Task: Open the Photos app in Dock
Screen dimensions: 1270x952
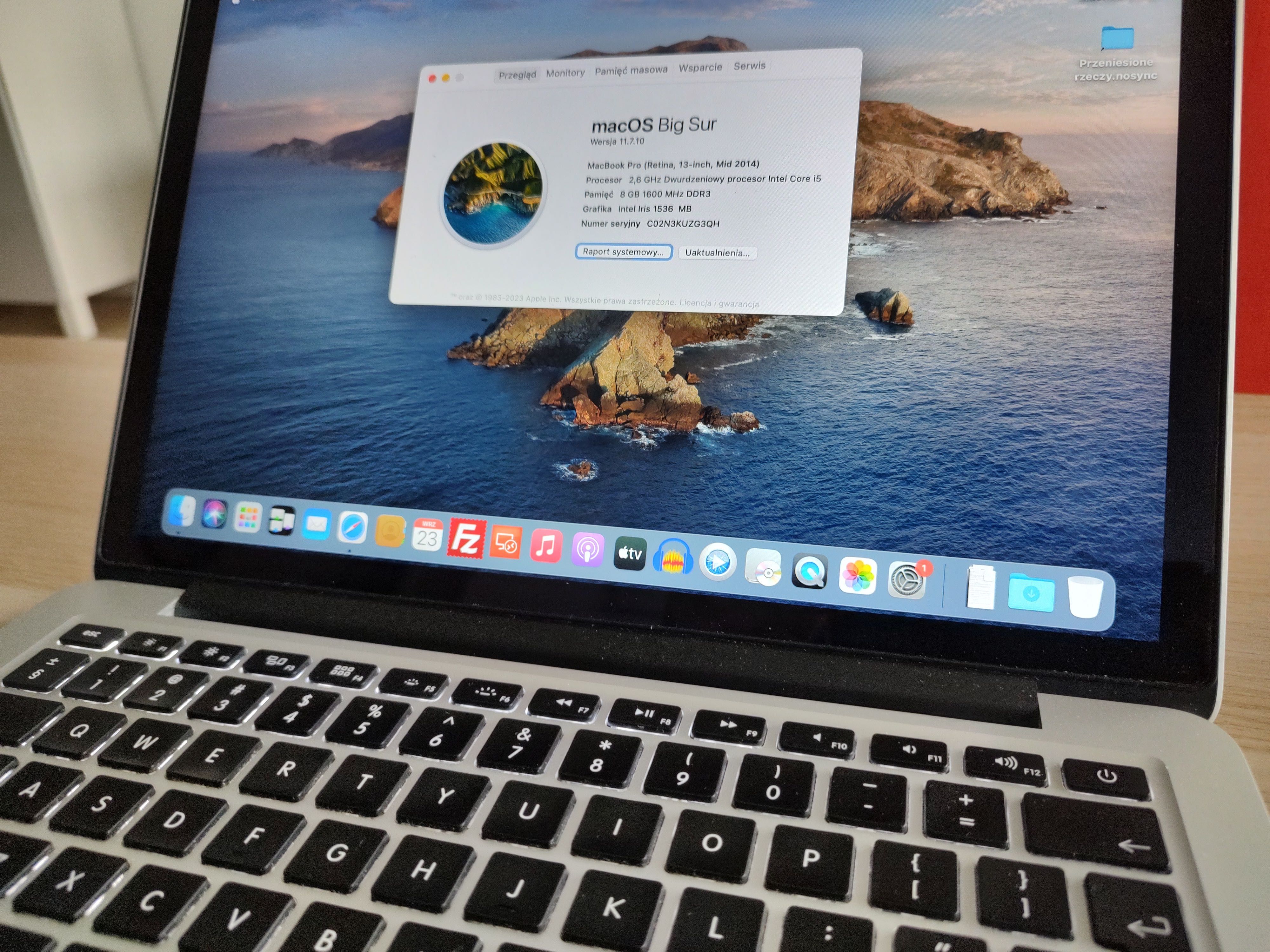Action: (x=857, y=576)
